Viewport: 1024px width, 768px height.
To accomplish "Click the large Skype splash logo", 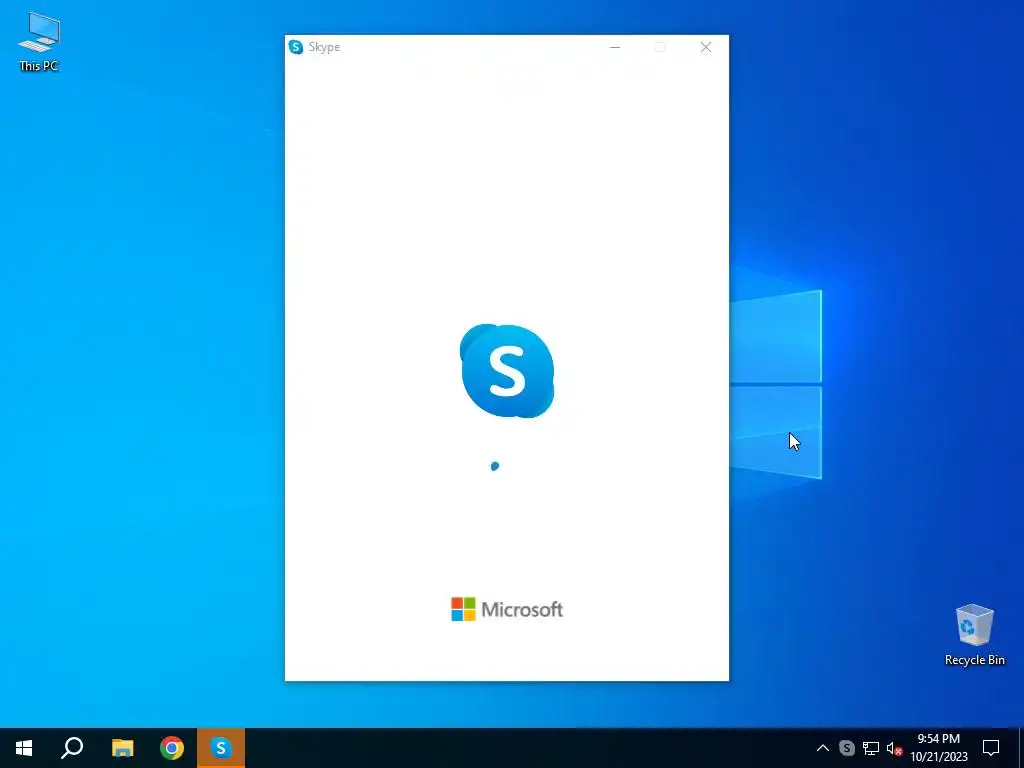I will coord(507,370).
